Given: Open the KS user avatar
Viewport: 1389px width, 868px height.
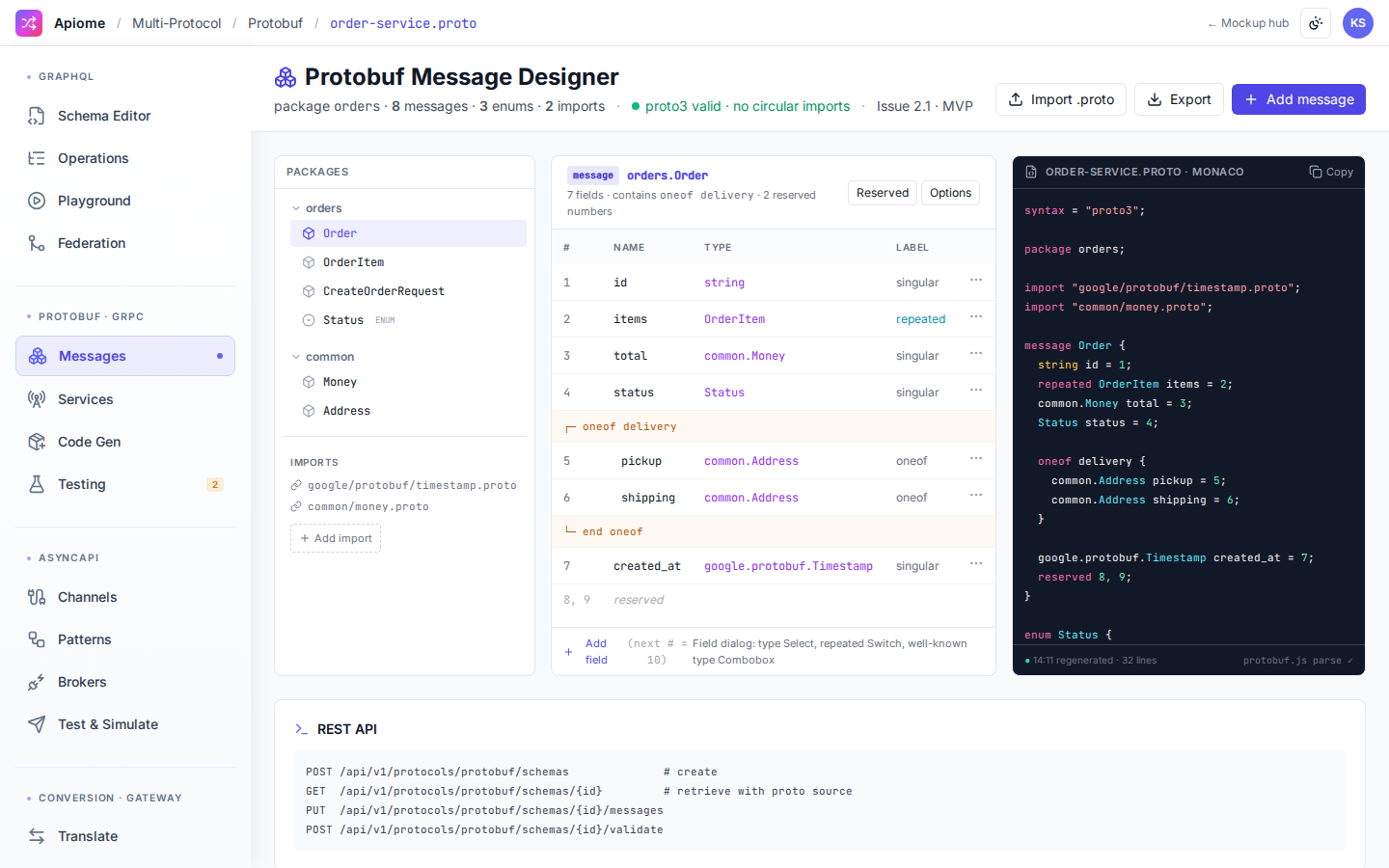Looking at the screenshot, I should [x=1358, y=23].
